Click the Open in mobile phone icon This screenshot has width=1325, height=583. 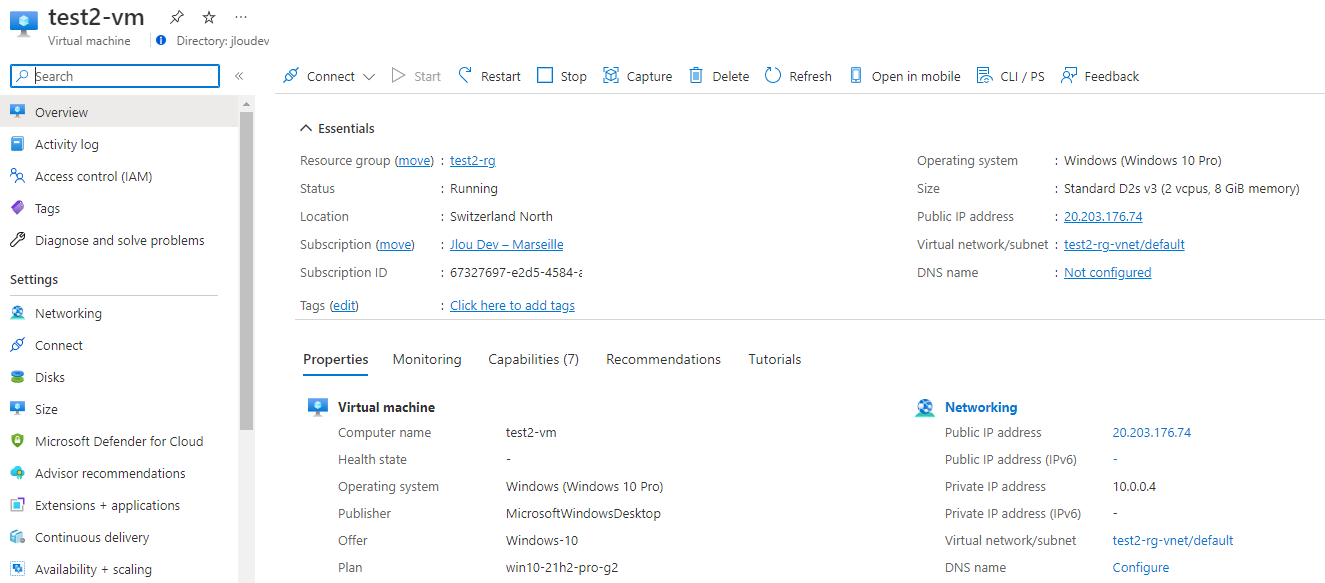pyautogui.click(x=856, y=76)
